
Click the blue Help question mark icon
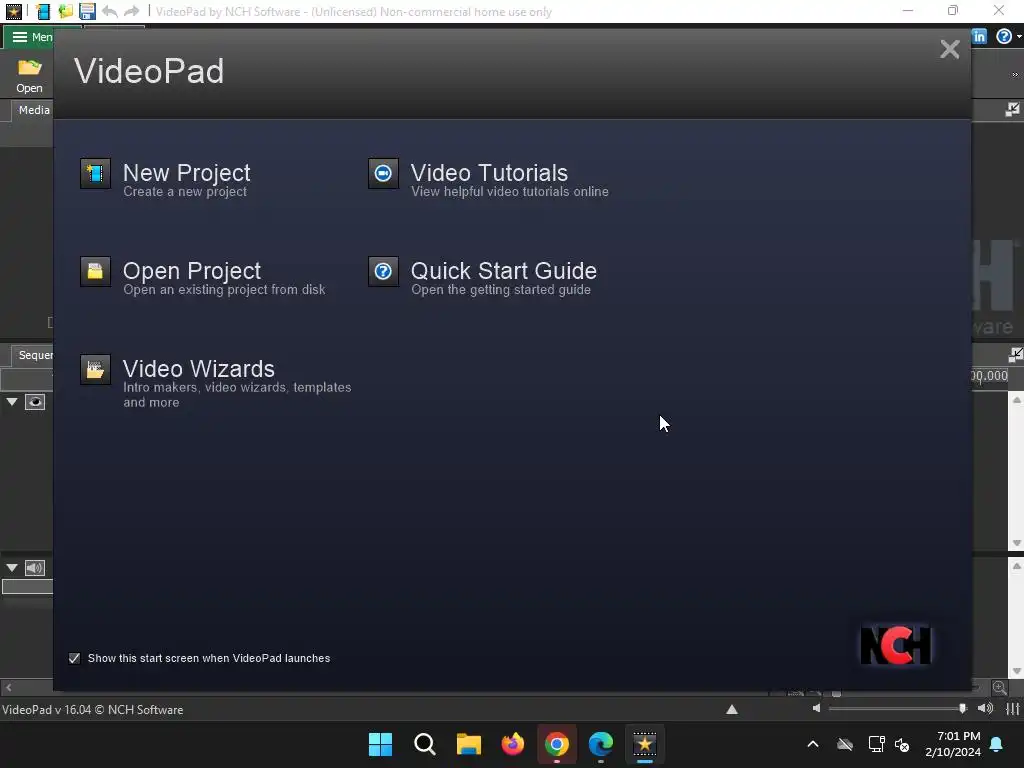(1004, 37)
